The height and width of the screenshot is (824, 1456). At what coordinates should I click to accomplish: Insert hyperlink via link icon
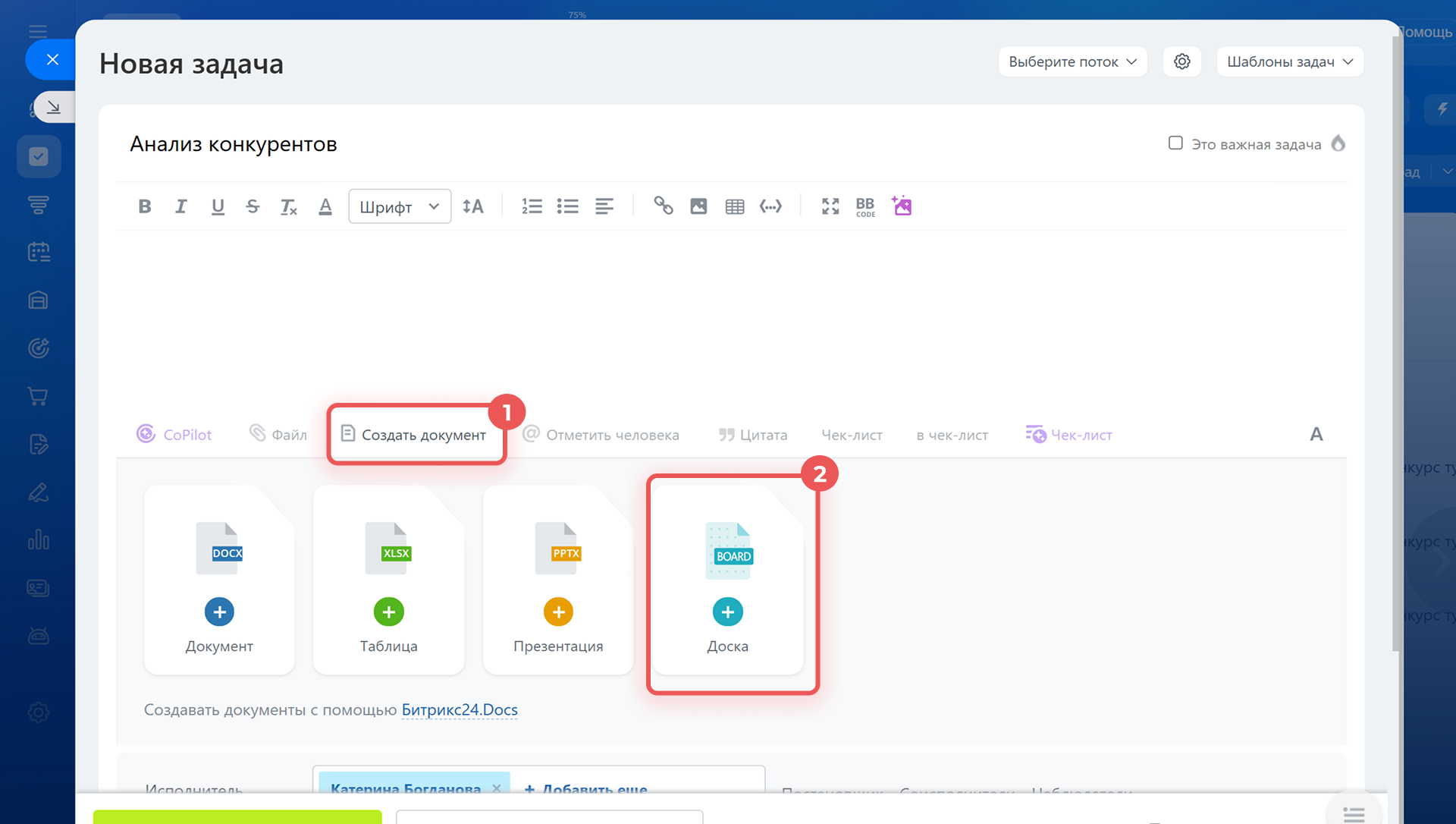664,206
